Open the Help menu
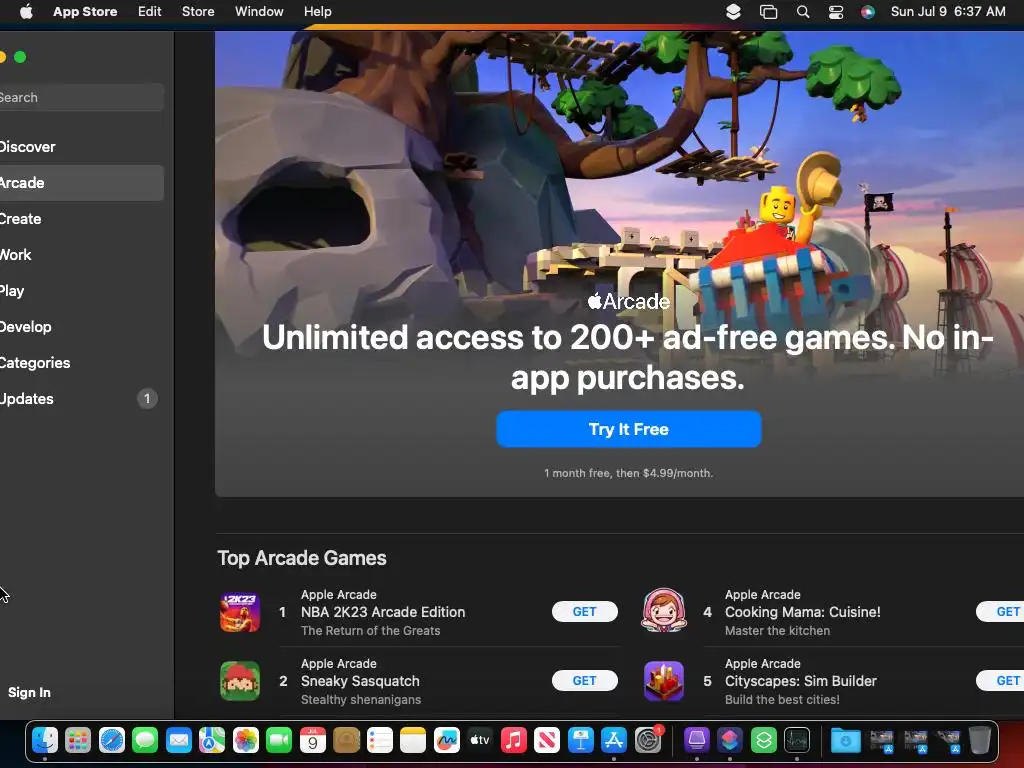Viewport: 1024px width, 768px height. coord(317,12)
